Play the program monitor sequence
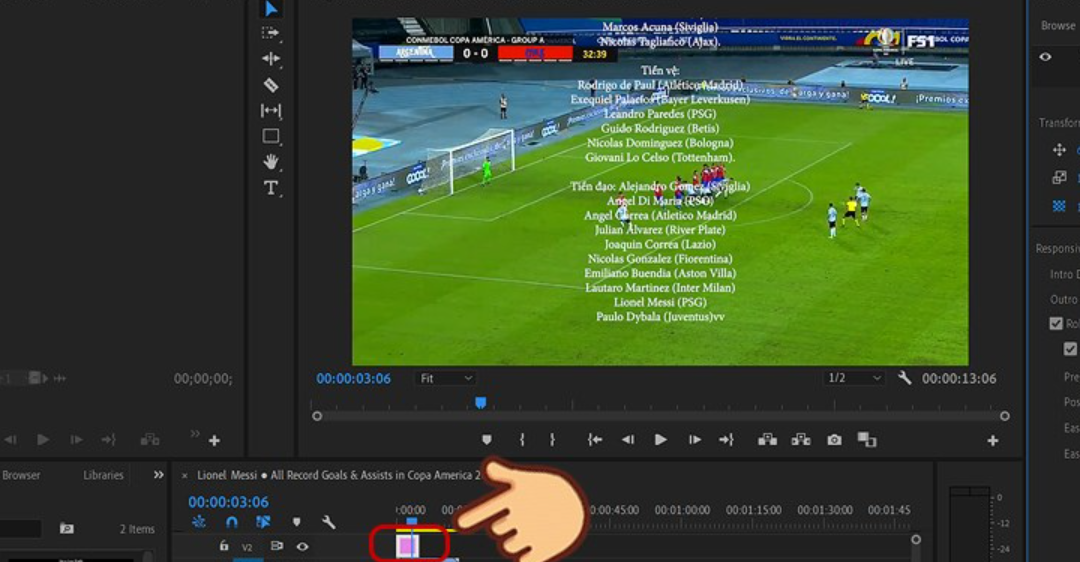 661,439
